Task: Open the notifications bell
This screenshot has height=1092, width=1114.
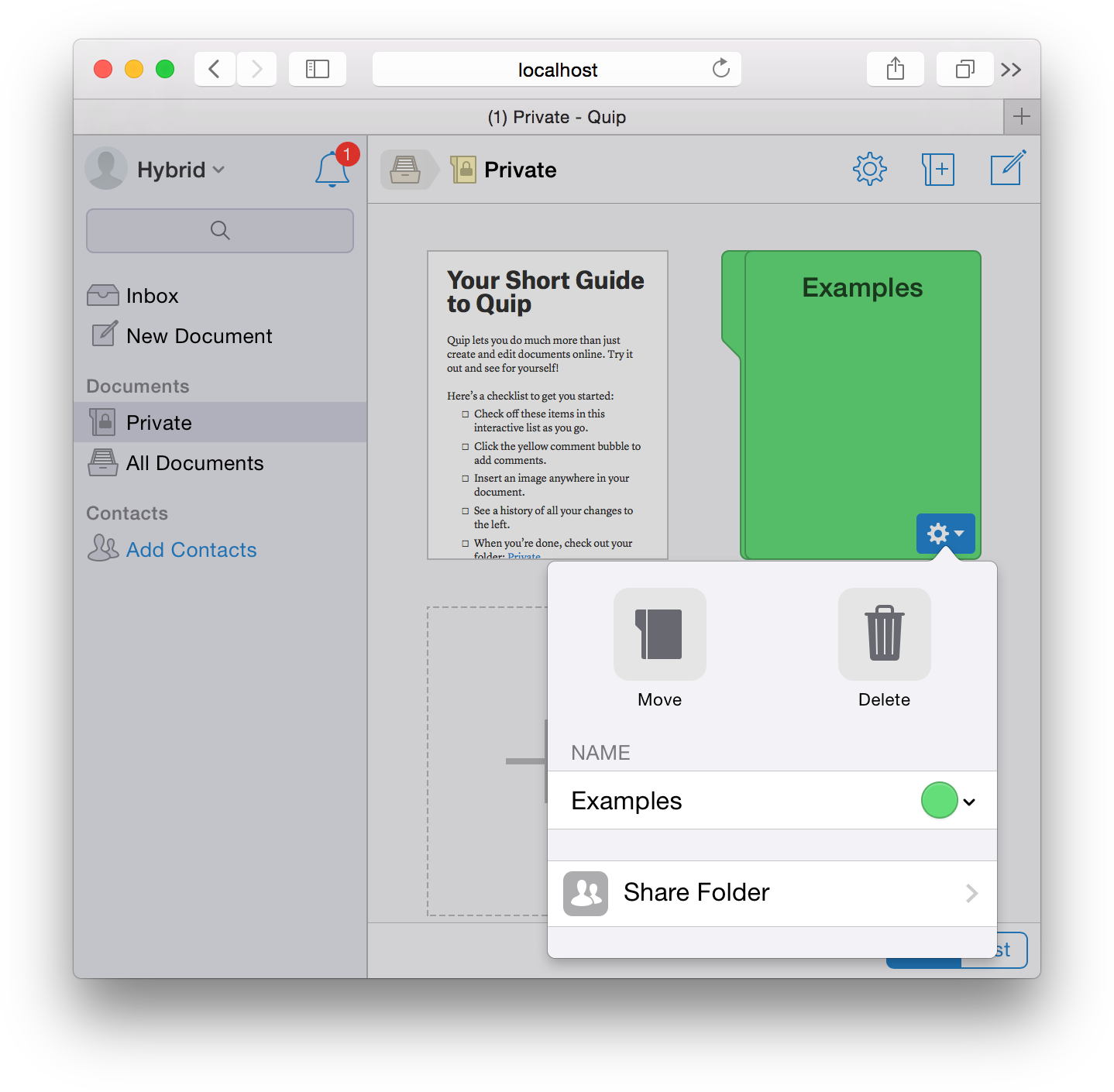Action: click(332, 169)
